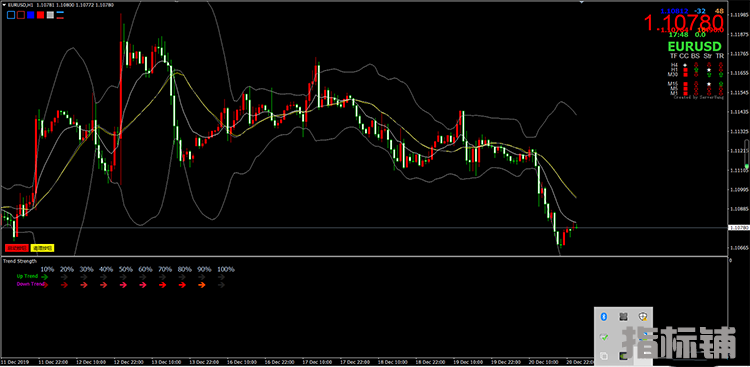Expand the EURUSD,H1 chart title arrow

(x=4, y=5)
